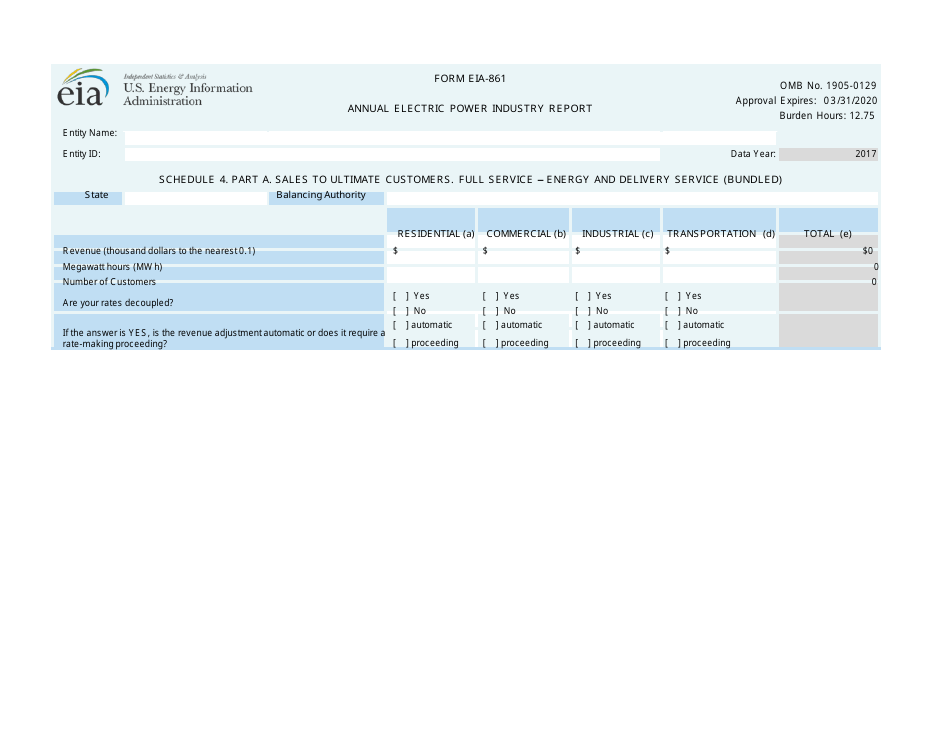Screen dimensions: 950x734
Task: Click the Commercial revenue dollar field
Action: (523, 251)
